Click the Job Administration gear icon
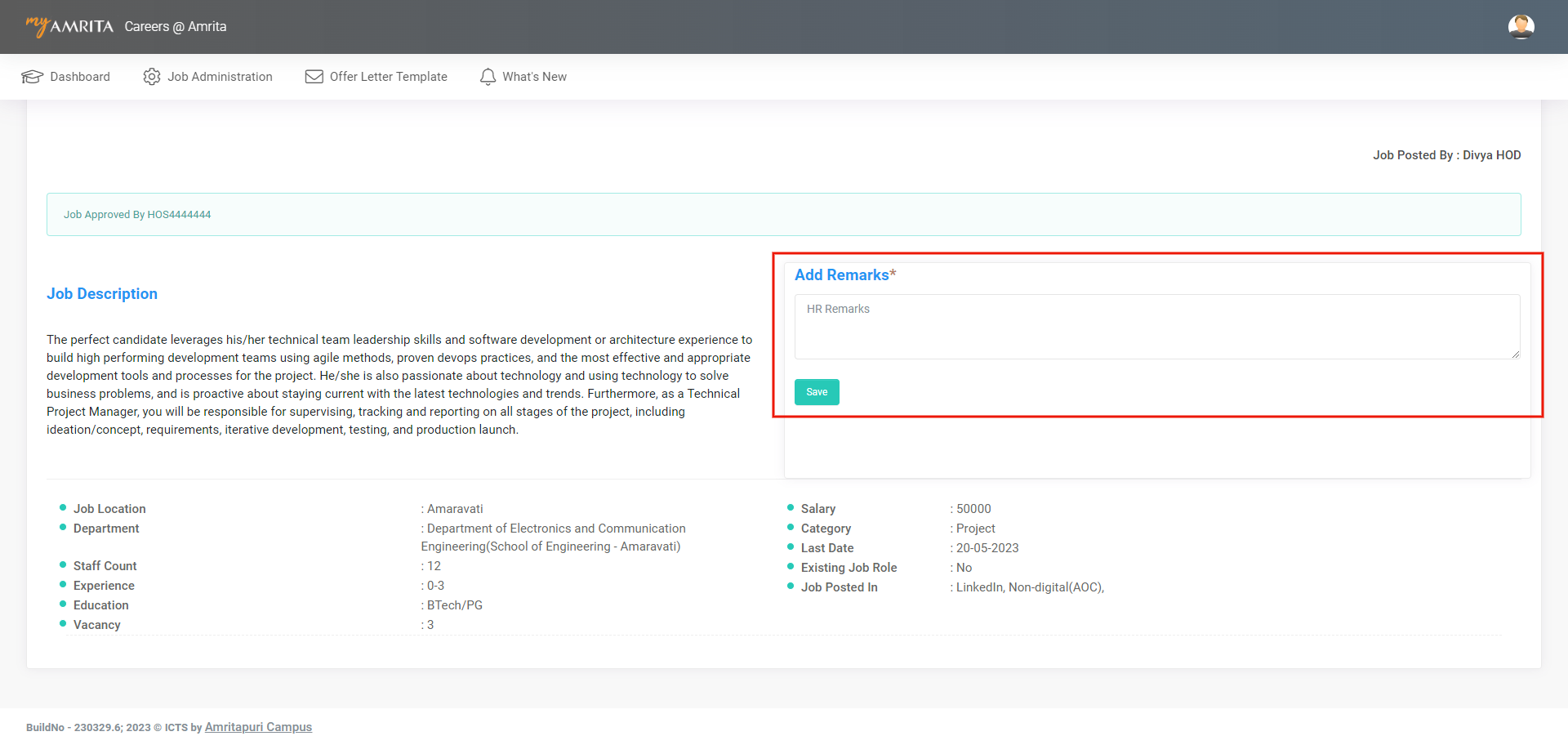This screenshot has width=1568, height=745. (x=152, y=77)
